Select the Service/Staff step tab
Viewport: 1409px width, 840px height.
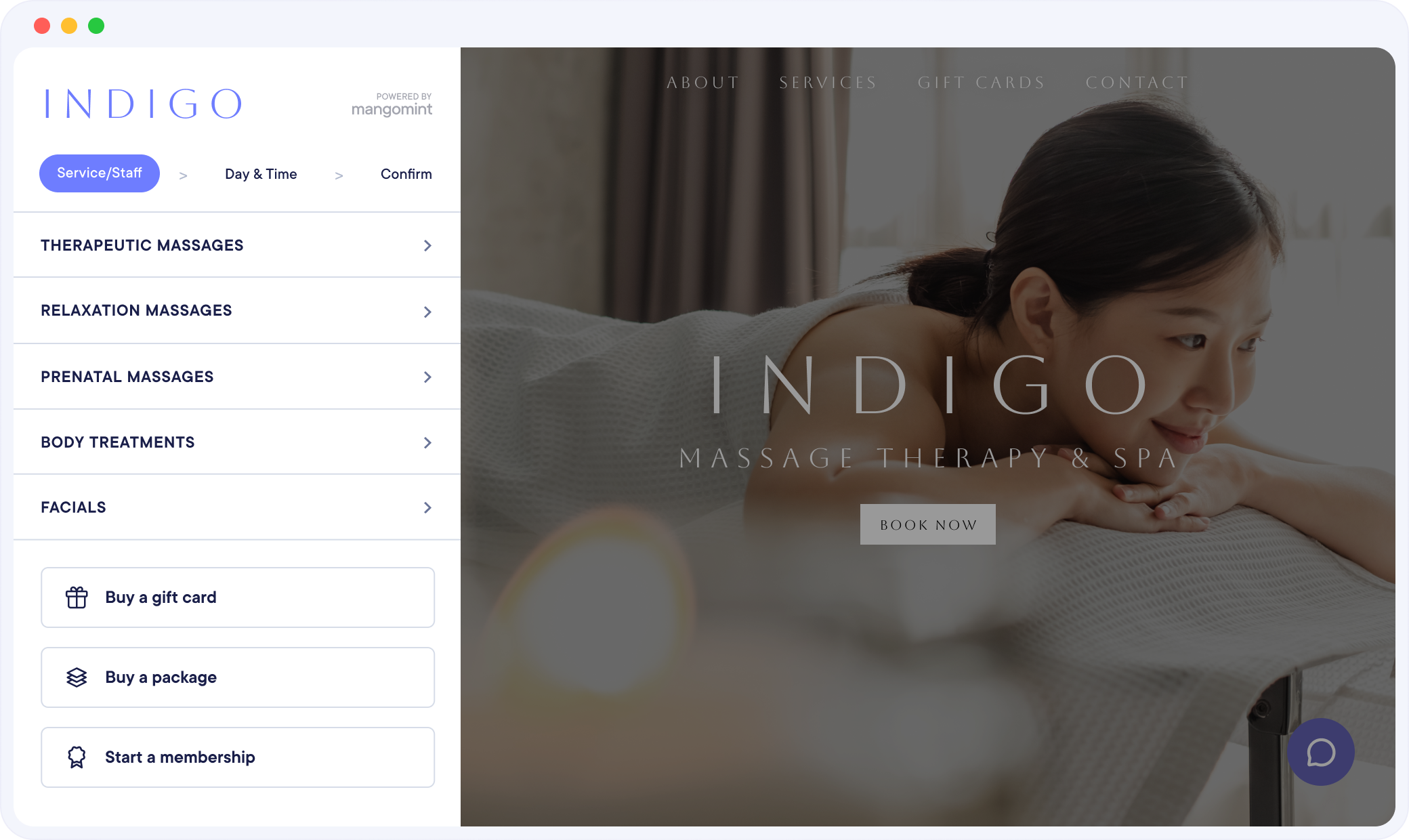coord(100,173)
